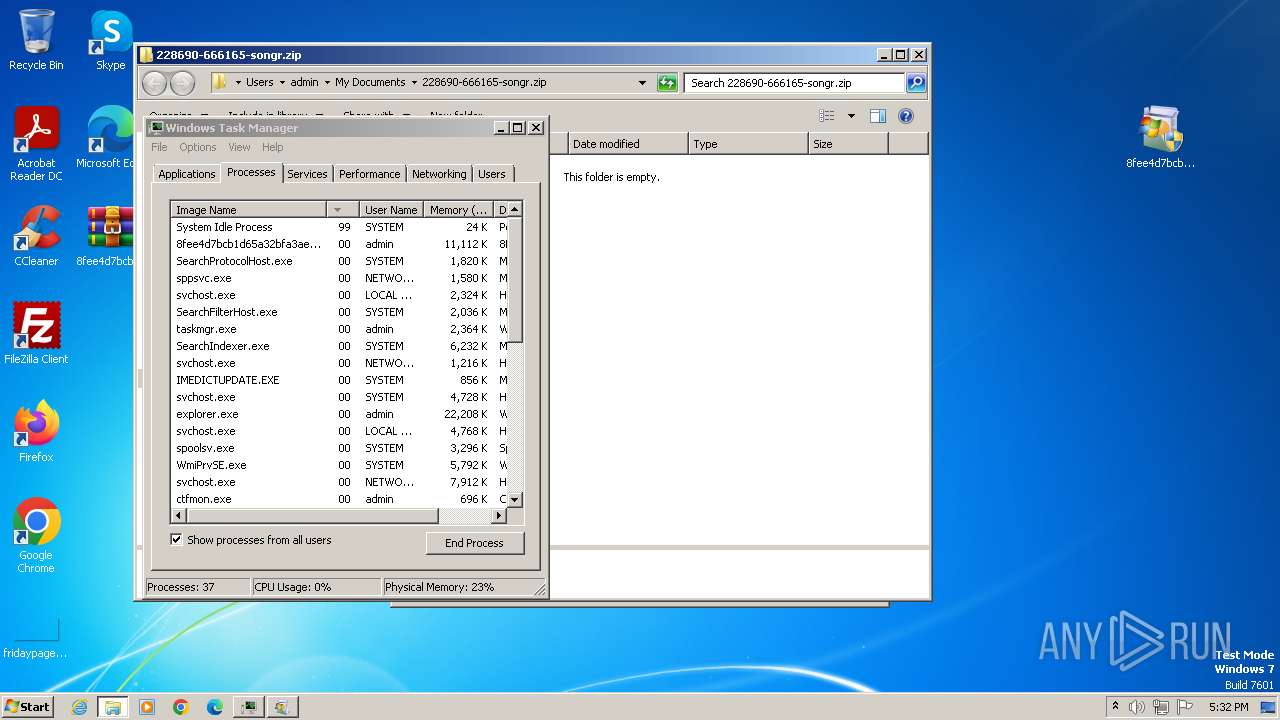The width and height of the screenshot is (1280, 720).
Task: Switch to the Performance tab
Action: click(x=369, y=174)
